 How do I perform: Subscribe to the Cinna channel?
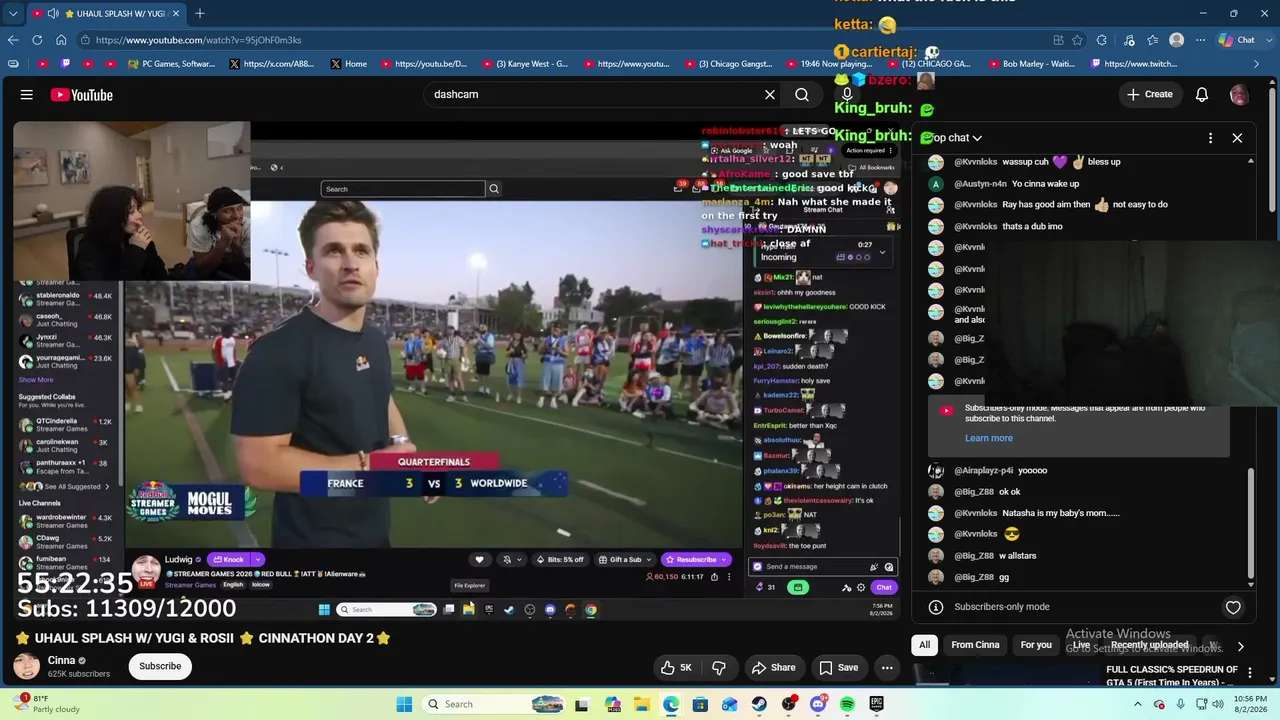pos(160,666)
